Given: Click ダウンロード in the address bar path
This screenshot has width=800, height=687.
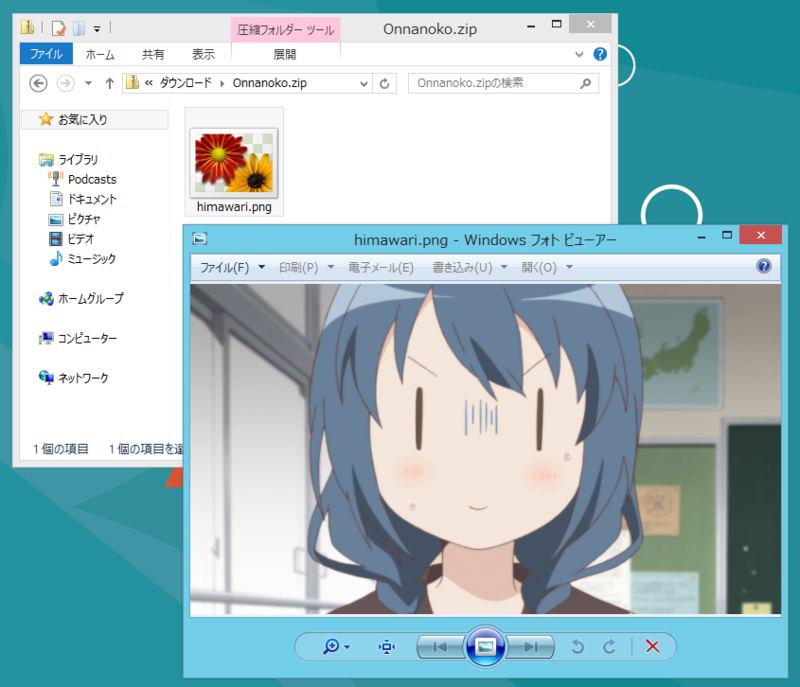Looking at the screenshot, I should coord(185,83).
